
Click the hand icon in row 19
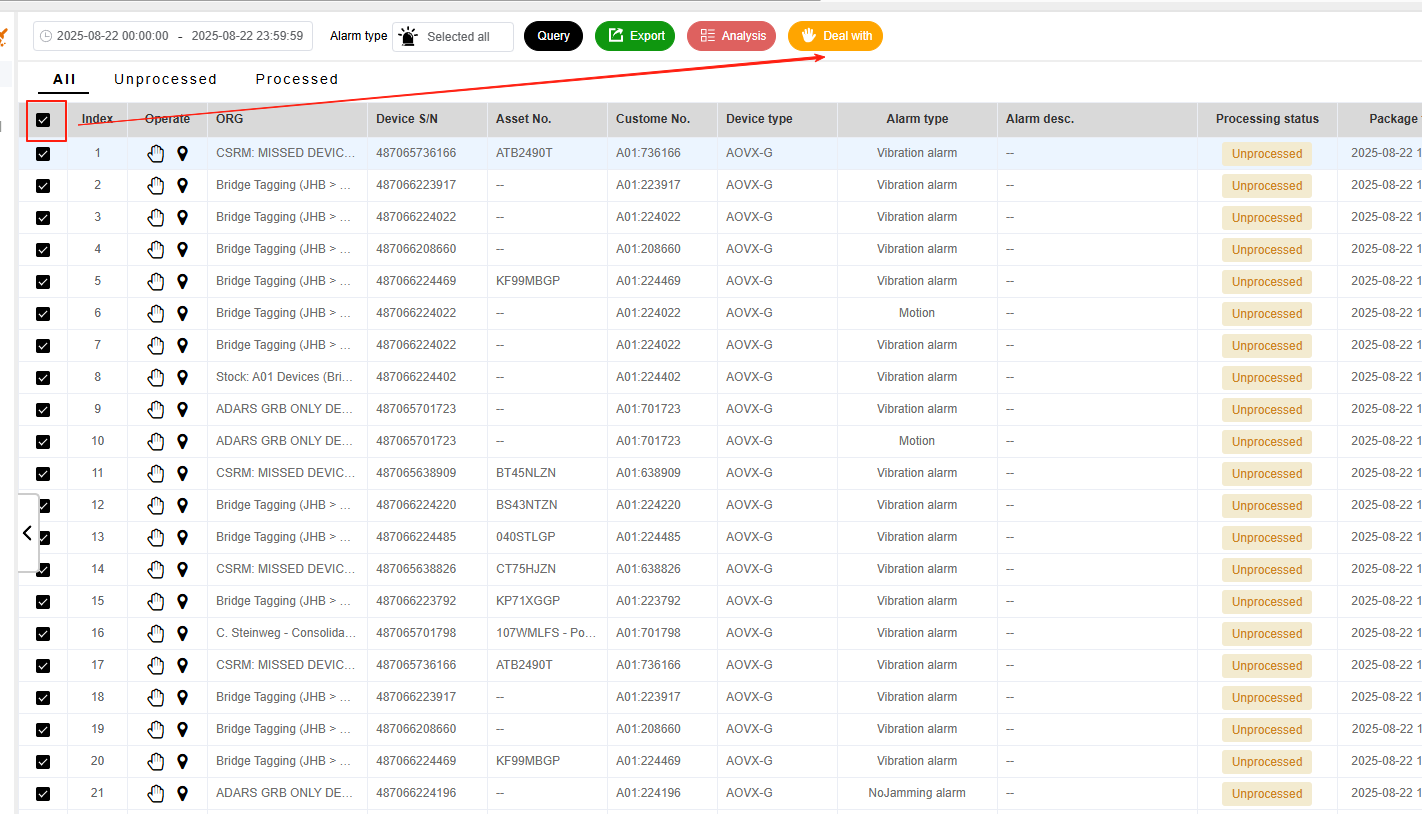155,729
